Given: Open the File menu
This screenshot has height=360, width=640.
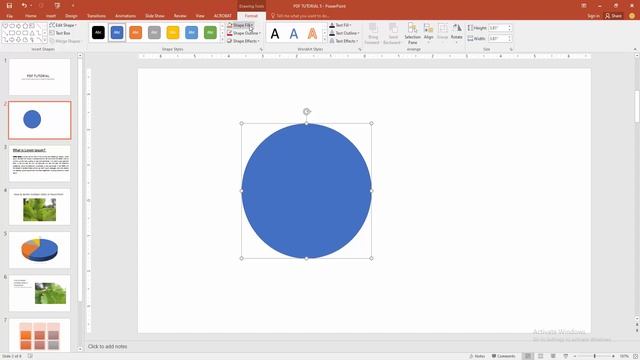Looking at the screenshot, I should pos(9,16).
